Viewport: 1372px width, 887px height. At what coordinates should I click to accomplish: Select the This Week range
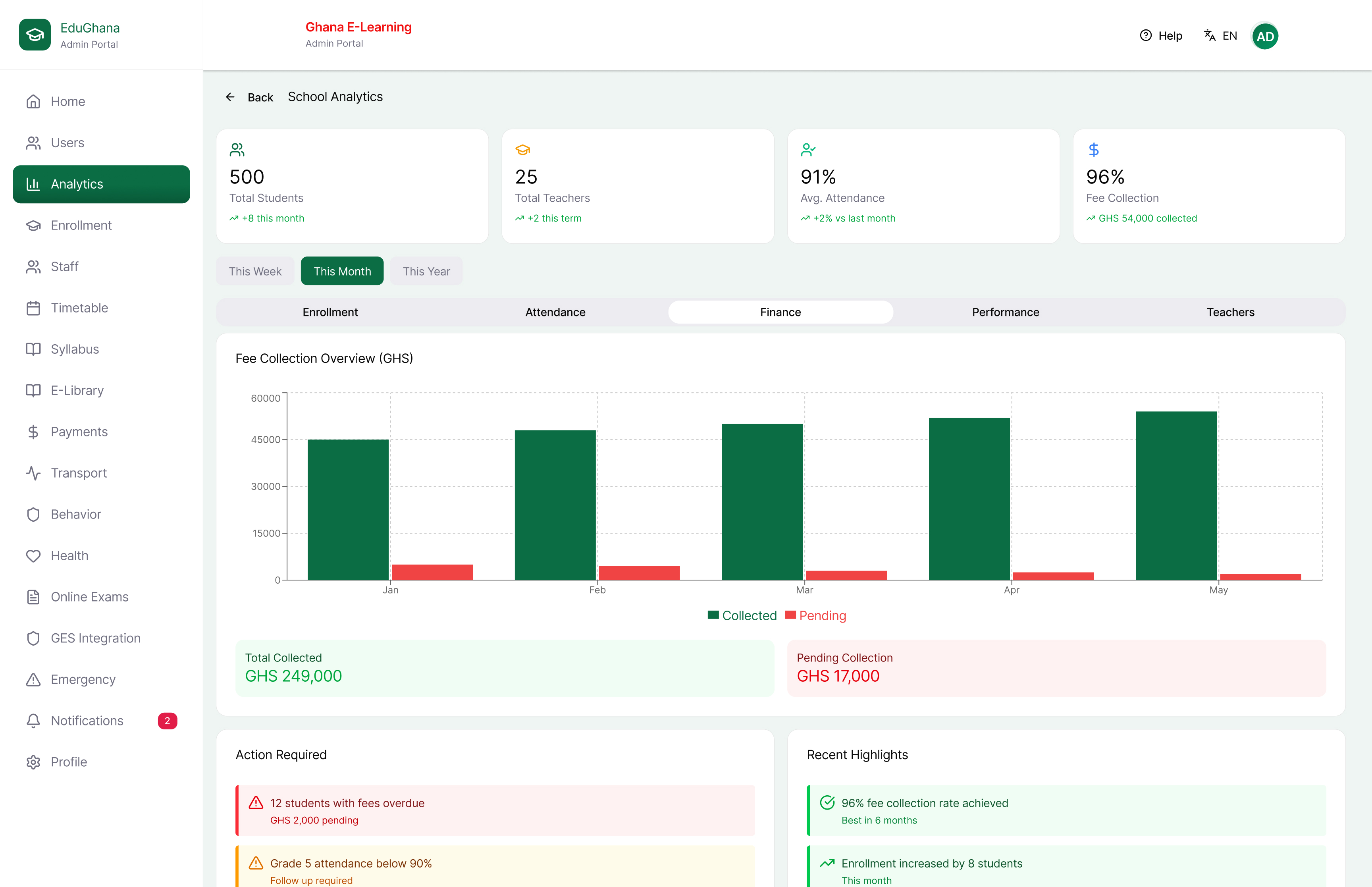pos(255,271)
